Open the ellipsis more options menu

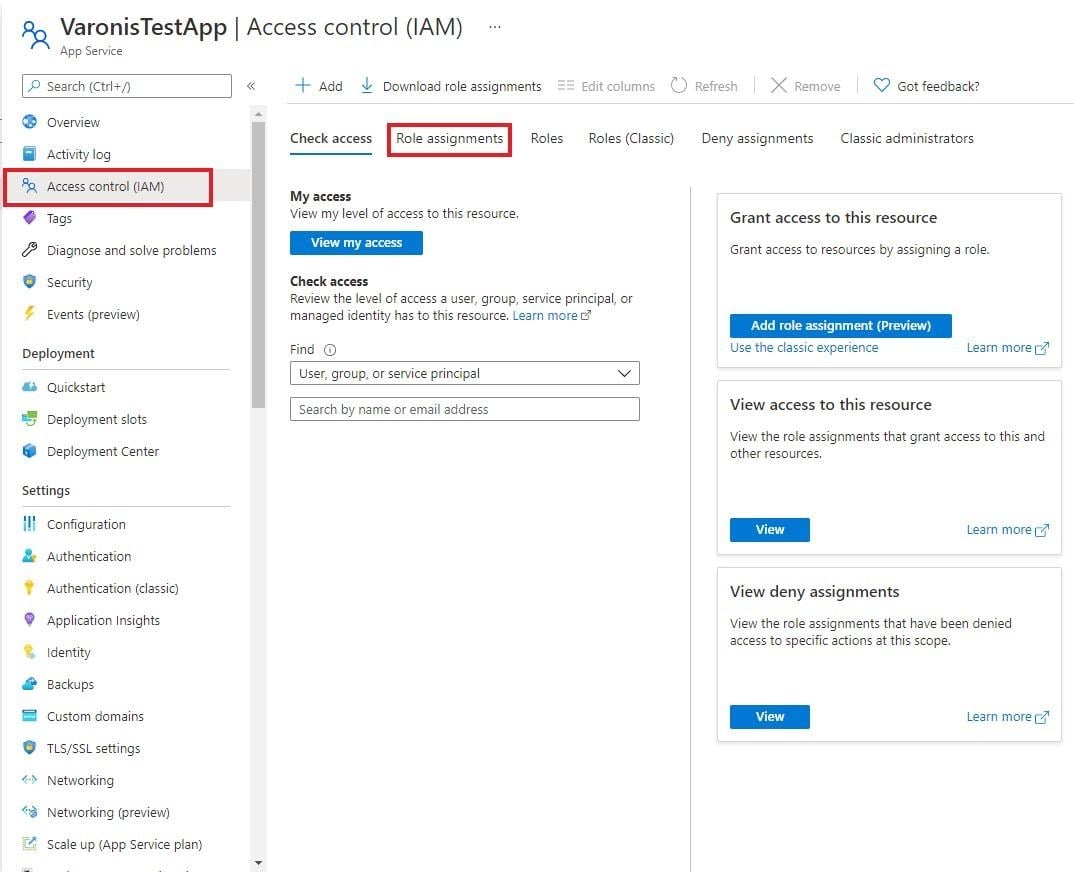pyautogui.click(x=495, y=27)
